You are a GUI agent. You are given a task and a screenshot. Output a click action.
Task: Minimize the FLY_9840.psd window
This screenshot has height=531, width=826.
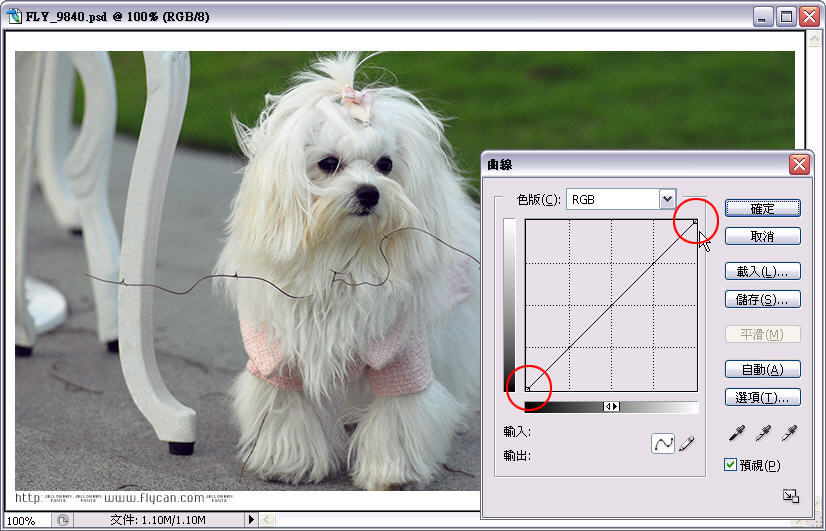click(x=762, y=17)
